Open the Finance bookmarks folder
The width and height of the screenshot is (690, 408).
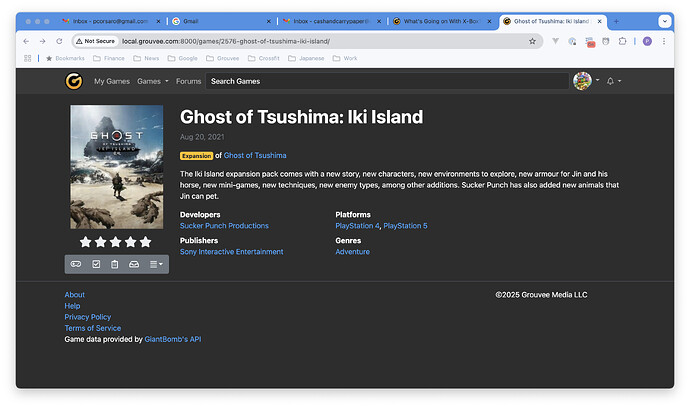coord(109,58)
